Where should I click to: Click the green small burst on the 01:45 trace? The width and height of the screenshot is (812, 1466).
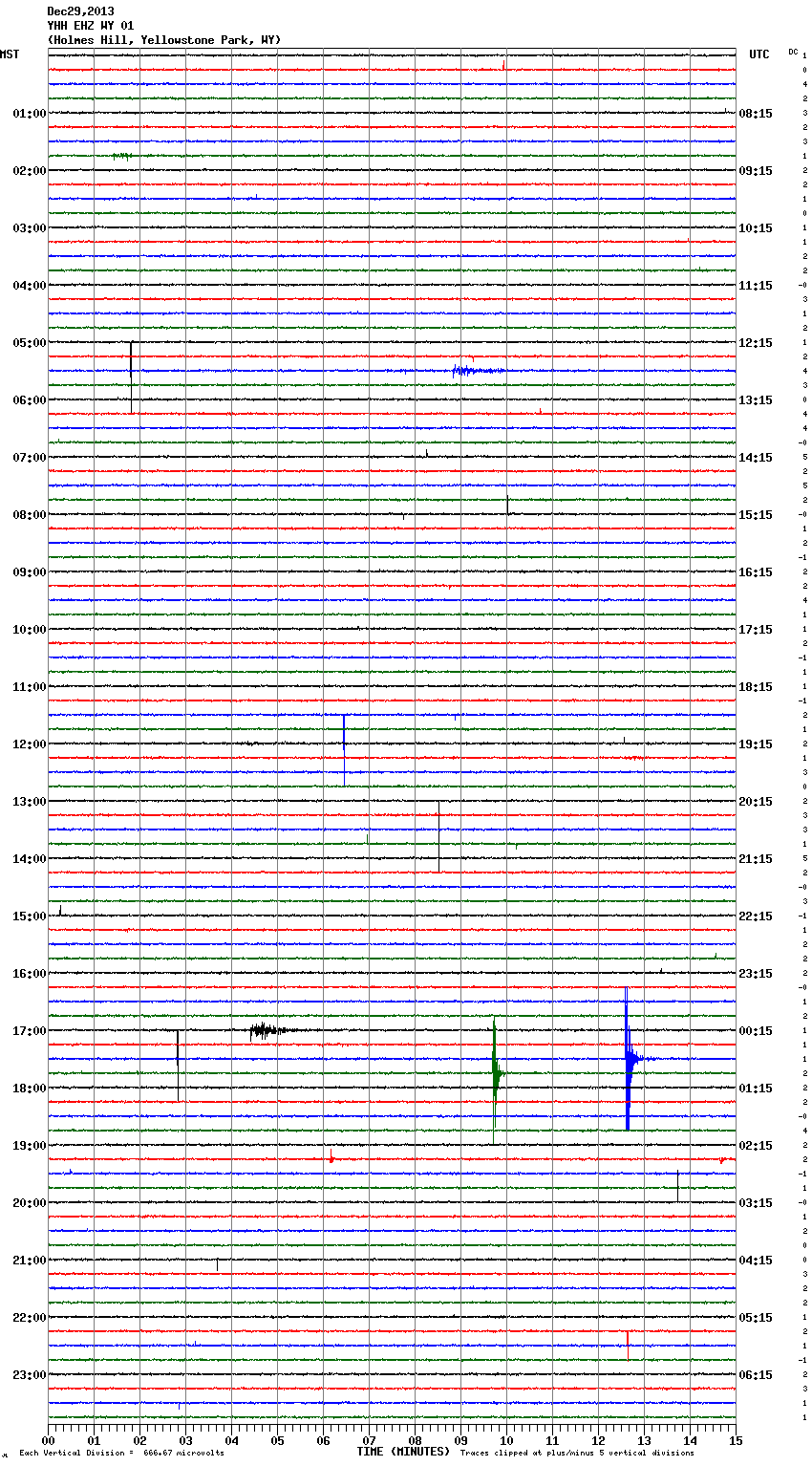pyautogui.click(x=122, y=156)
